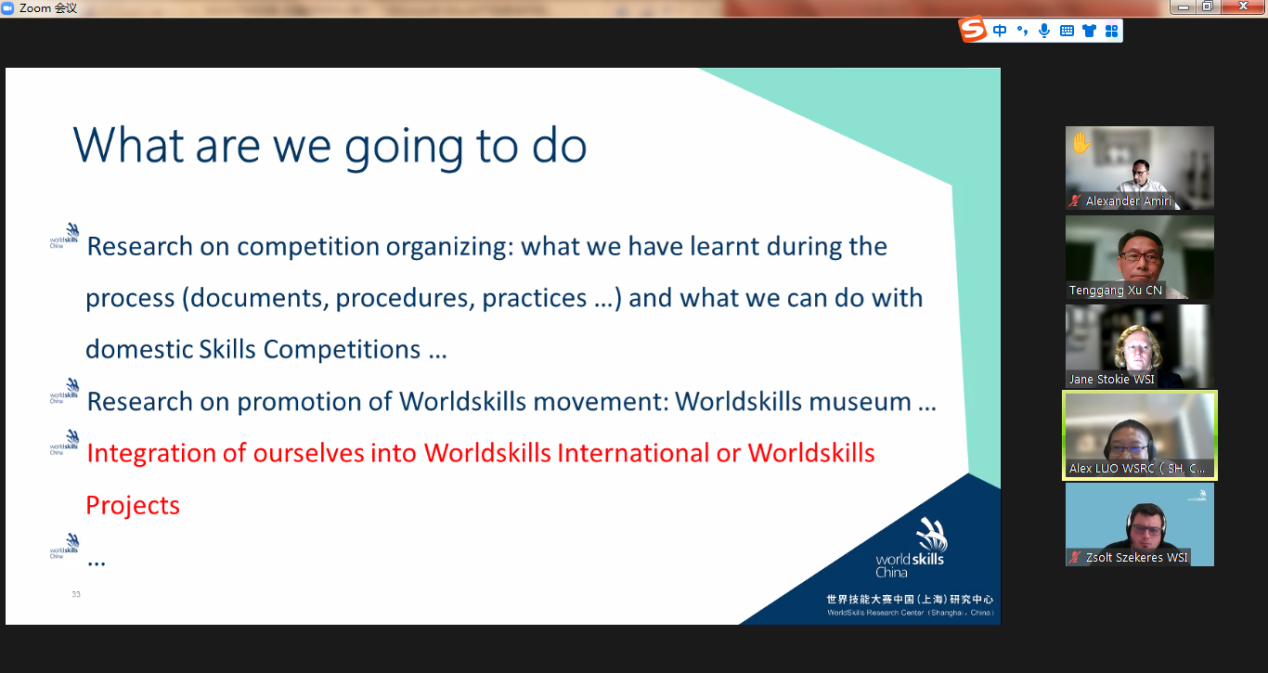Screen dimensions: 1268x673
Task: Click the Sogou voice input microphone
Action: click(1044, 31)
